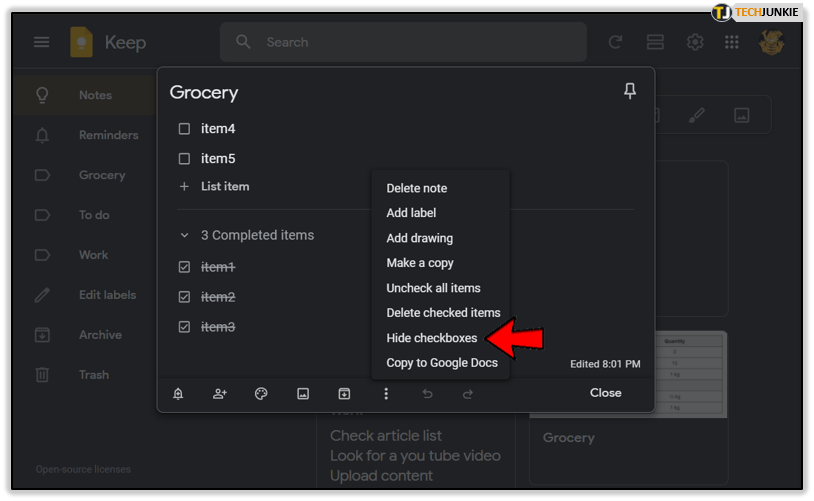This screenshot has width=814, height=501.
Task: Archive the Grocery note
Action: (x=344, y=394)
